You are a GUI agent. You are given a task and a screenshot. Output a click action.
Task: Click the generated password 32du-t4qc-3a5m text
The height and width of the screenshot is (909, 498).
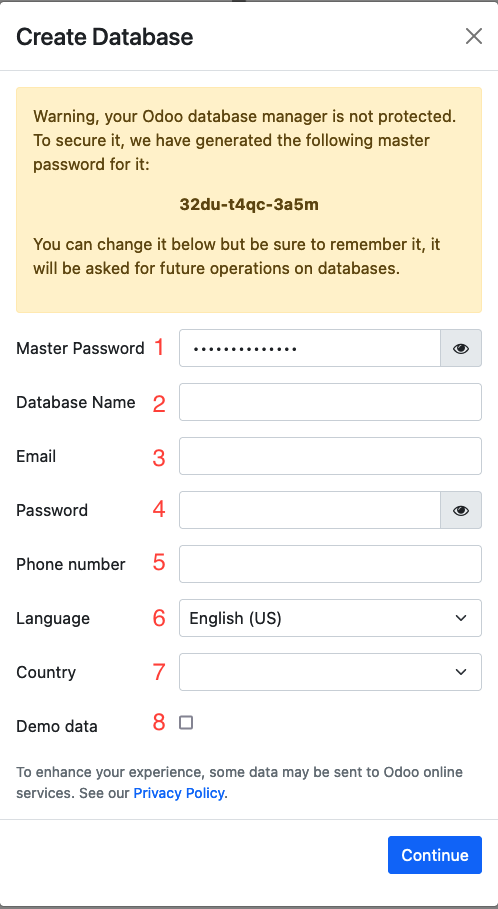click(x=249, y=205)
